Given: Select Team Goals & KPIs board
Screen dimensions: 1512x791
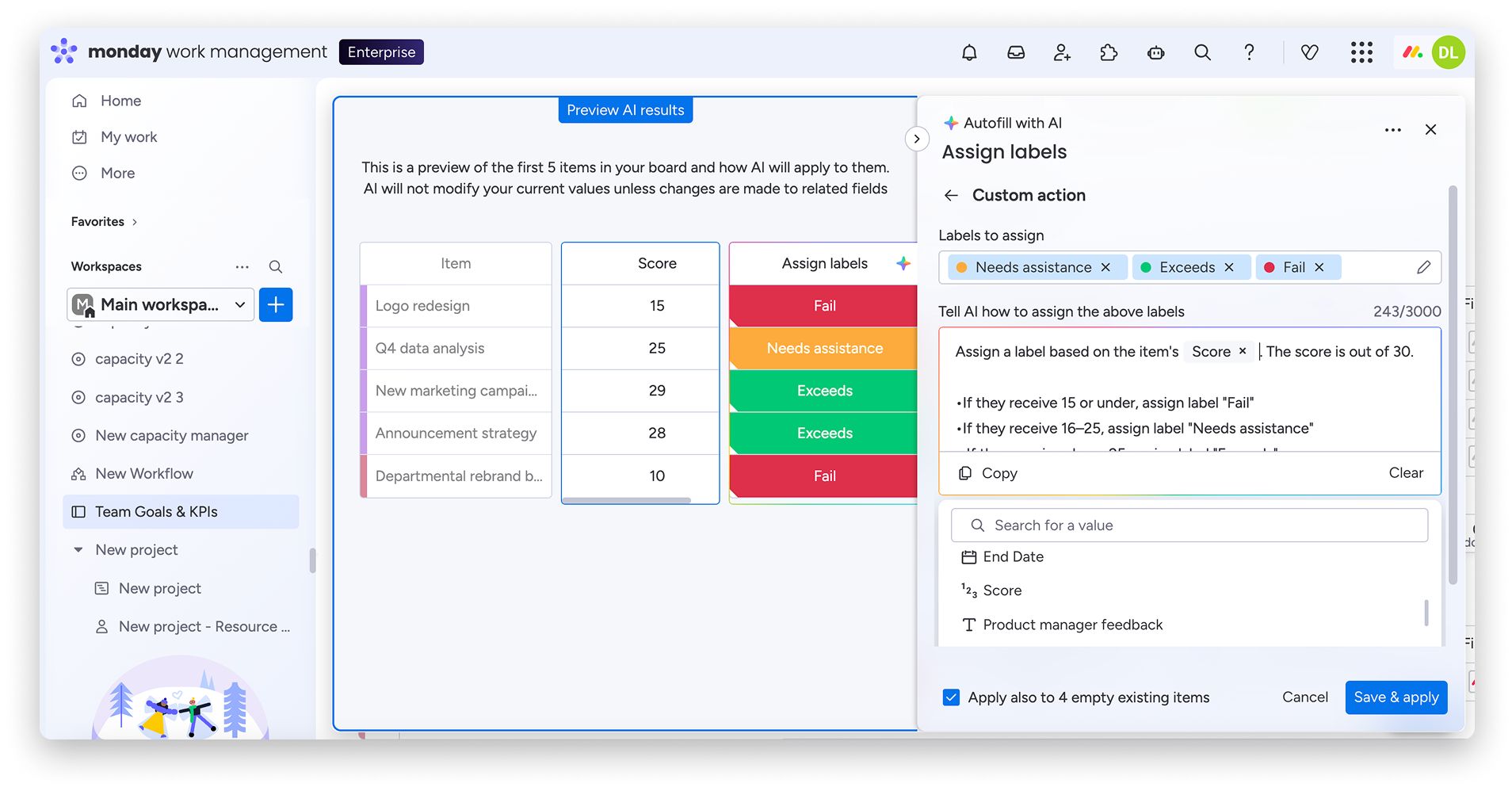Looking at the screenshot, I should click(x=181, y=512).
